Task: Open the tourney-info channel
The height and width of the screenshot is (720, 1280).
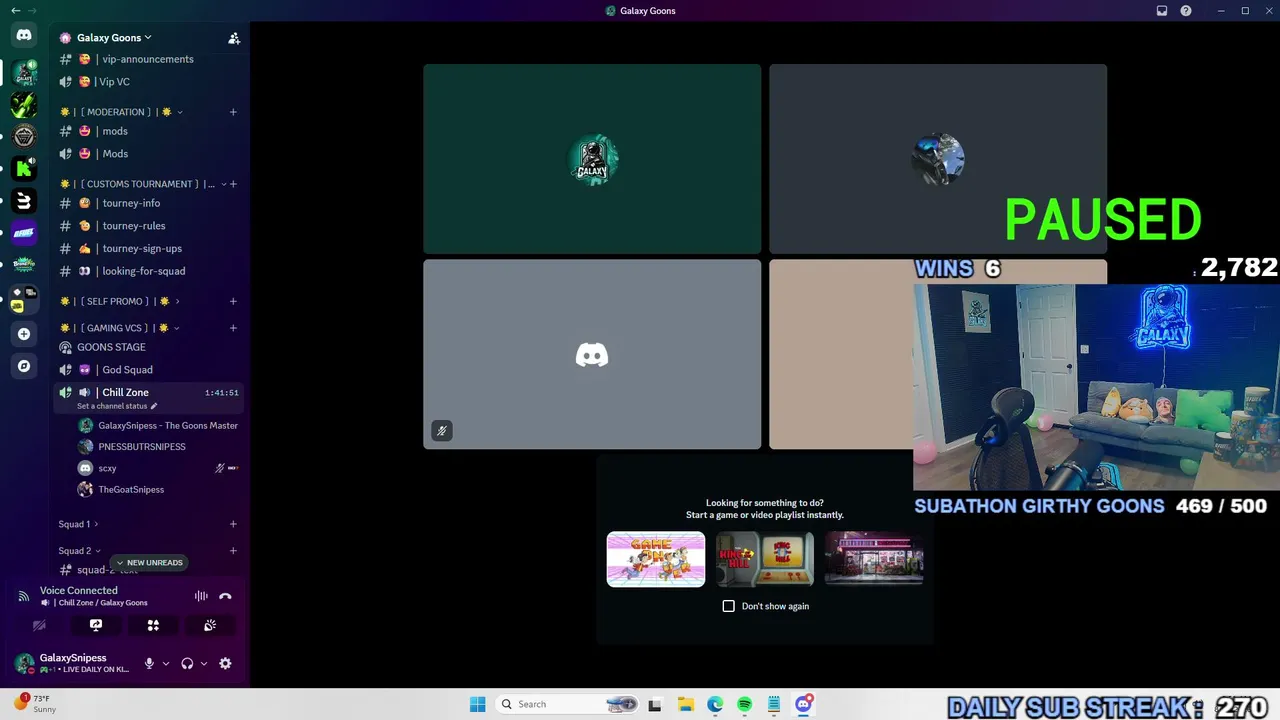Action: coord(148,203)
